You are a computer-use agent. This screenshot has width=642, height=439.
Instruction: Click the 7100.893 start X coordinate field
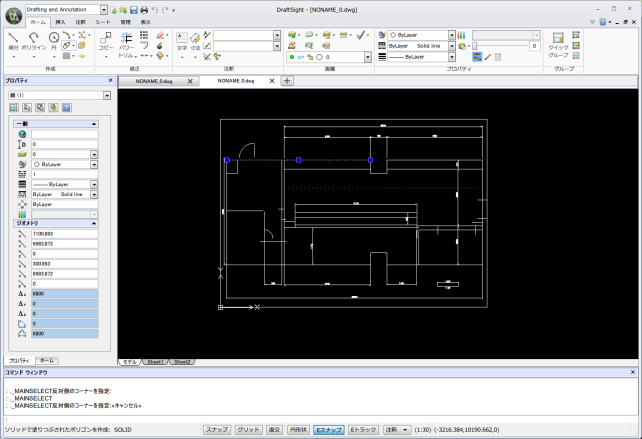(x=64, y=234)
